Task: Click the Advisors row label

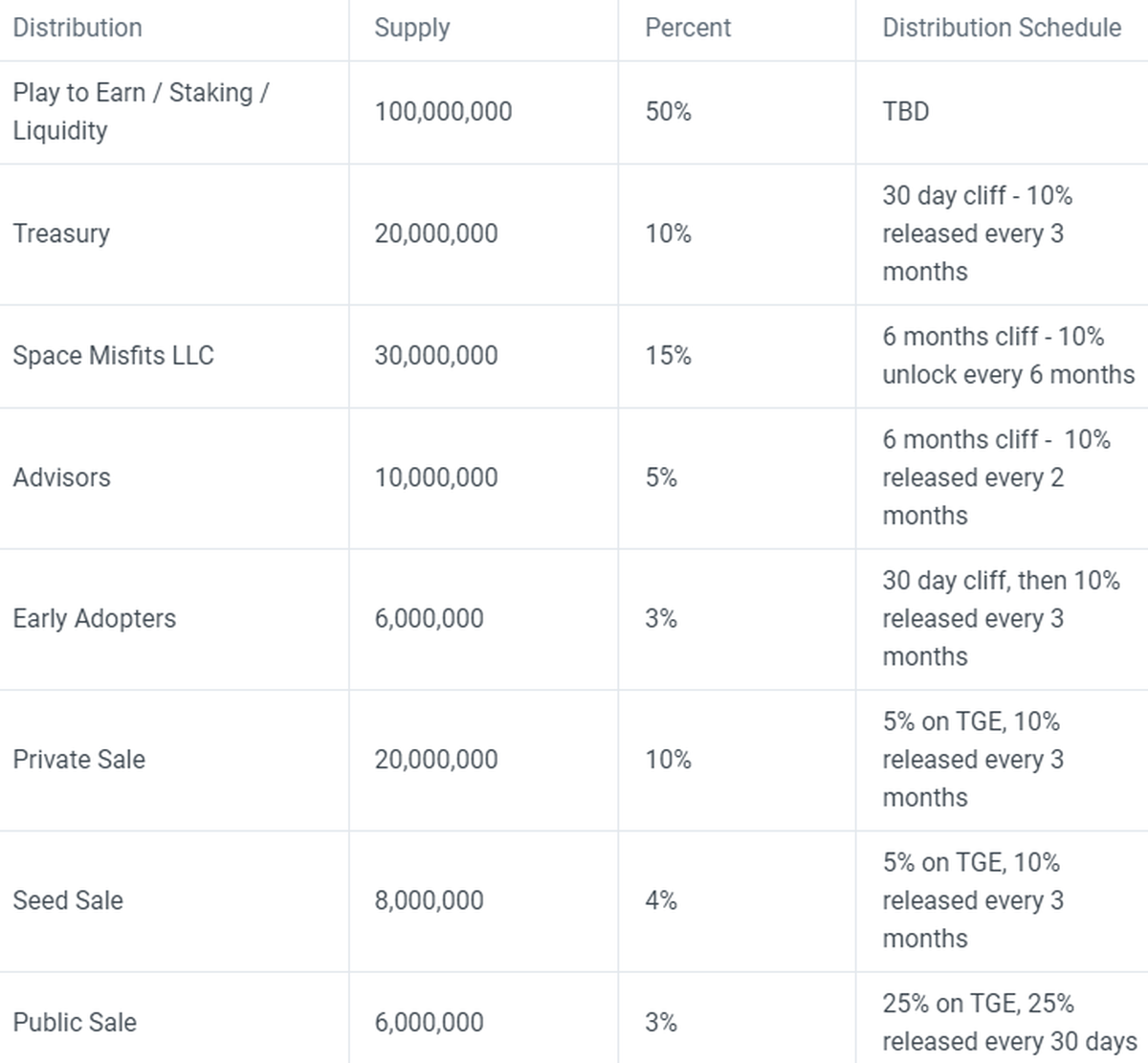Action: tap(61, 477)
